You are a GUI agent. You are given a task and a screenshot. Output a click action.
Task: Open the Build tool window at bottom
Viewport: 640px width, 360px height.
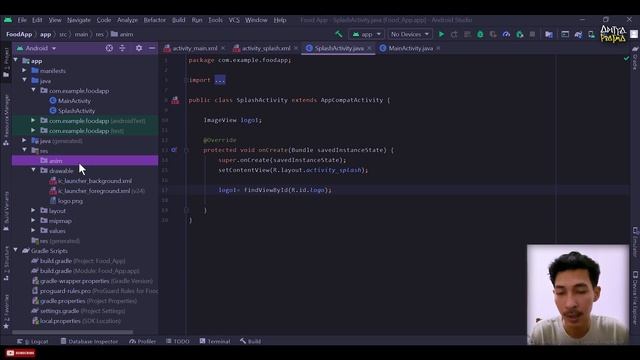(251, 341)
